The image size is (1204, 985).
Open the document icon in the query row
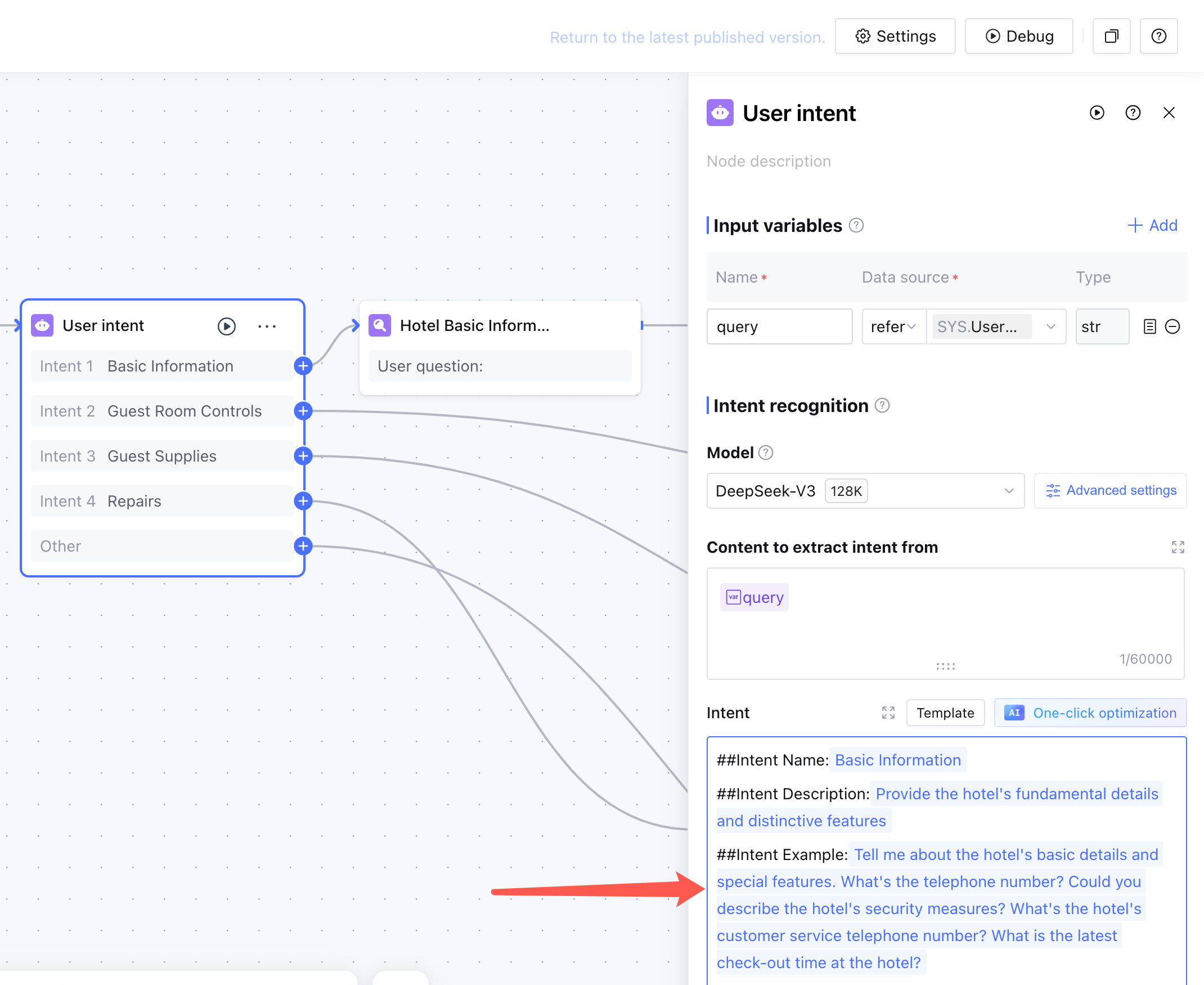pos(1149,326)
